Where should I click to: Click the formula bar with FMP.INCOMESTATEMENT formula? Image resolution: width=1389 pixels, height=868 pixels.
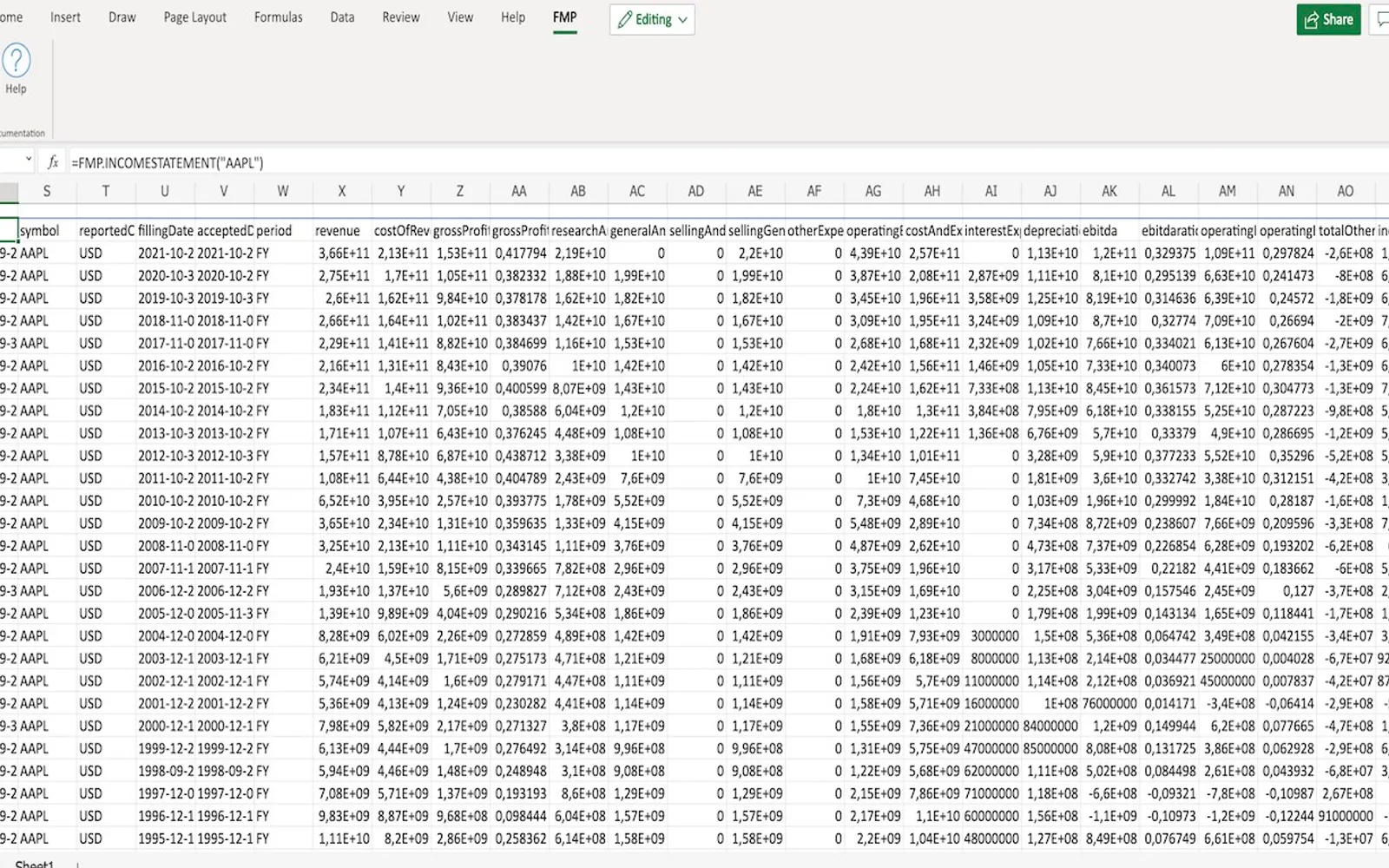pos(727,162)
